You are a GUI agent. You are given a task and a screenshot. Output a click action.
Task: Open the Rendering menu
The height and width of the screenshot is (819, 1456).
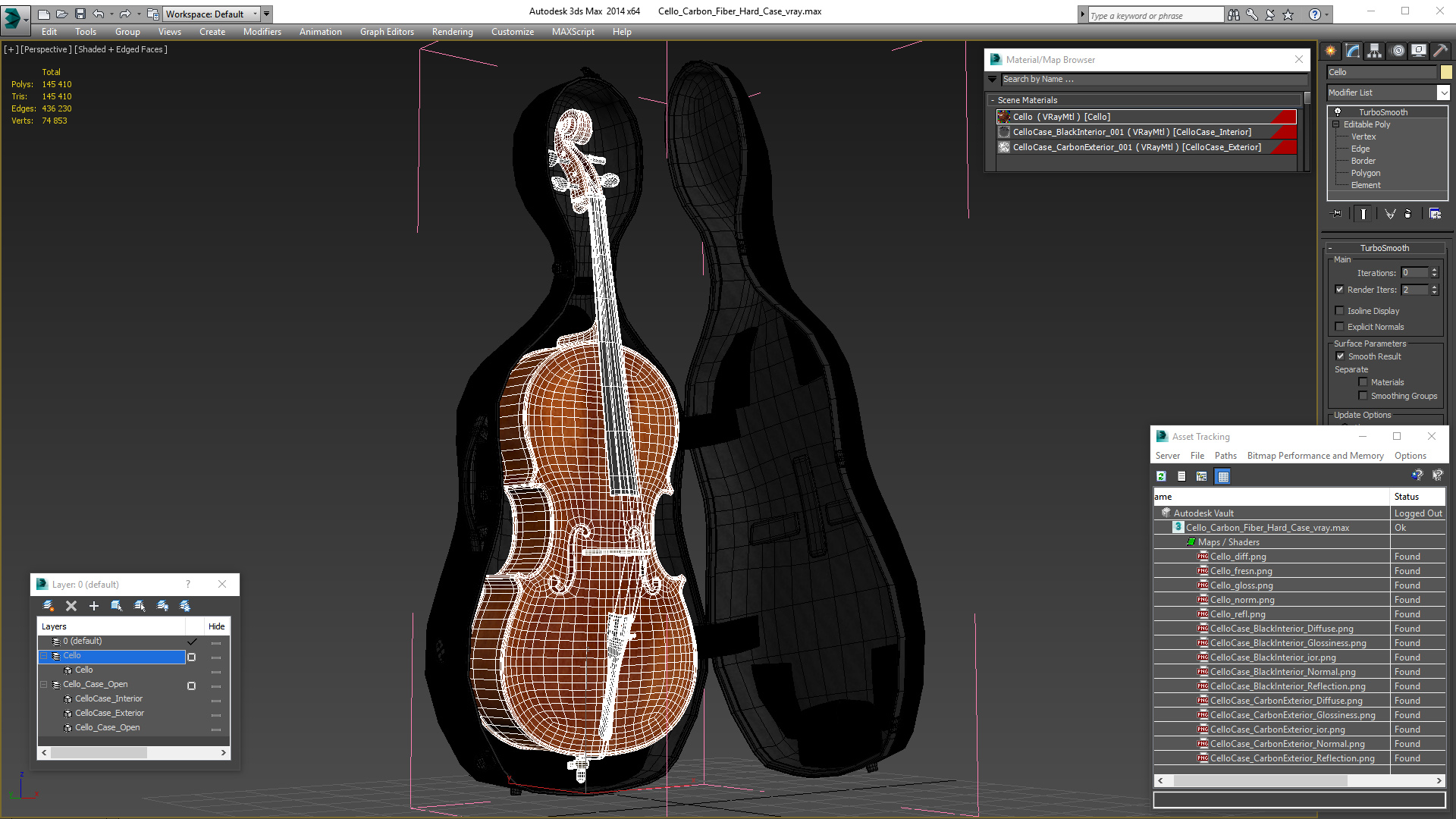(x=452, y=32)
